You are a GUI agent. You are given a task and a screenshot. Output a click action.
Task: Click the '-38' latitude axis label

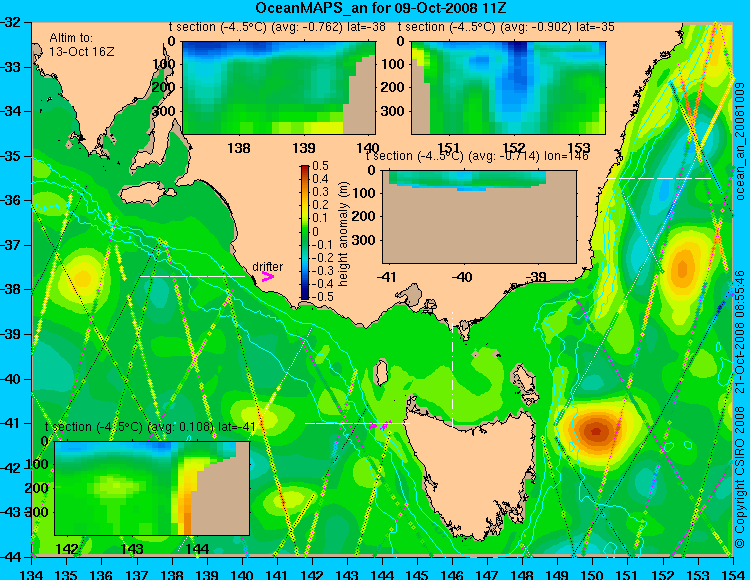[x=11, y=290]
